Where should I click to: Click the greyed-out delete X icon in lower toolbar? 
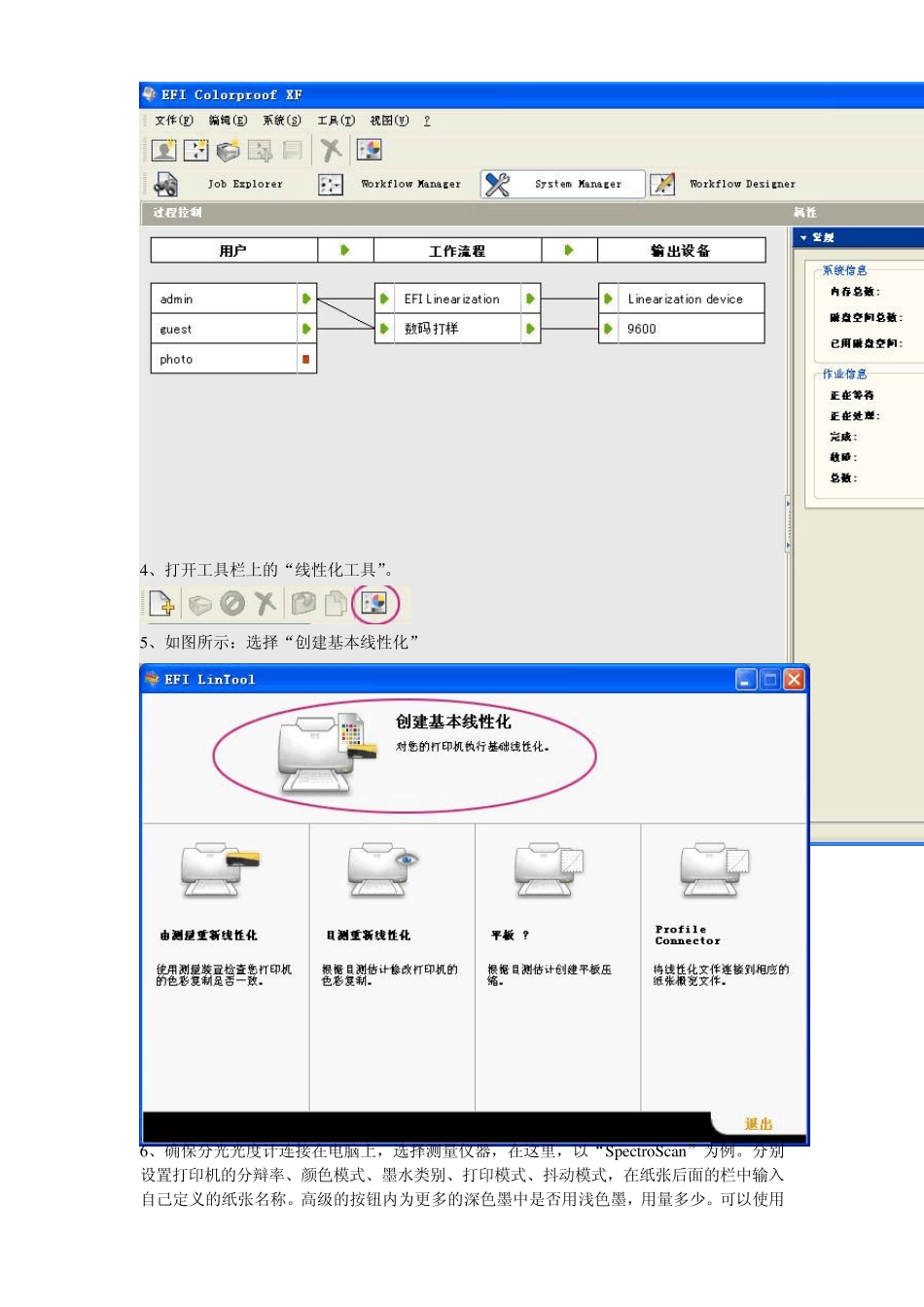(265, 604)
